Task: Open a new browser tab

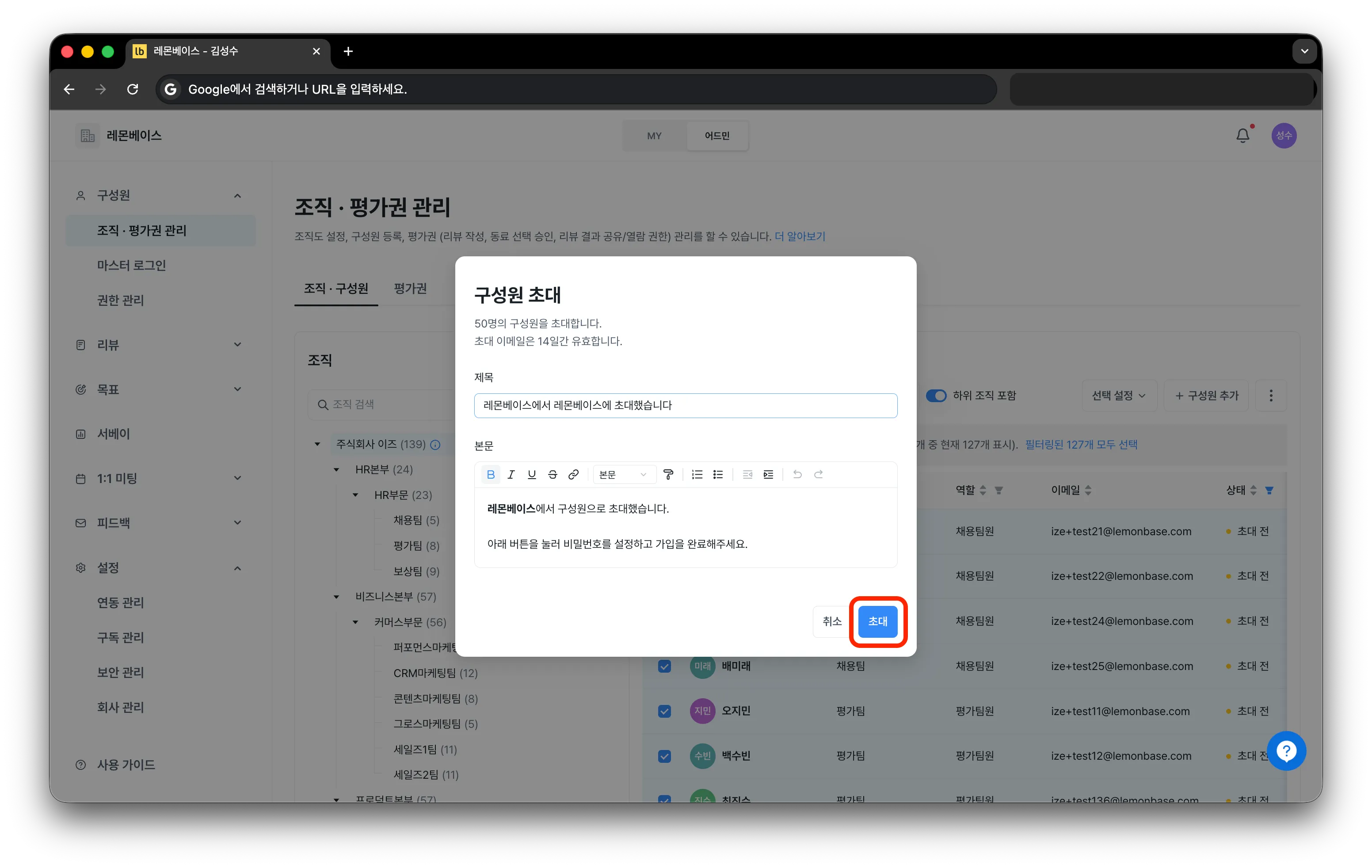Action: (348, 51)
